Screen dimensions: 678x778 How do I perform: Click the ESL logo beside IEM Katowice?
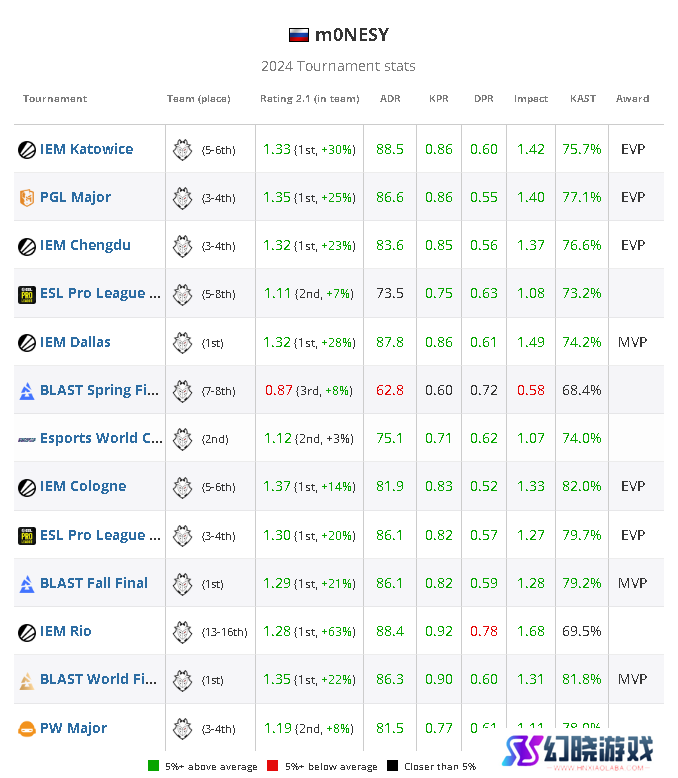click(27, 149)
